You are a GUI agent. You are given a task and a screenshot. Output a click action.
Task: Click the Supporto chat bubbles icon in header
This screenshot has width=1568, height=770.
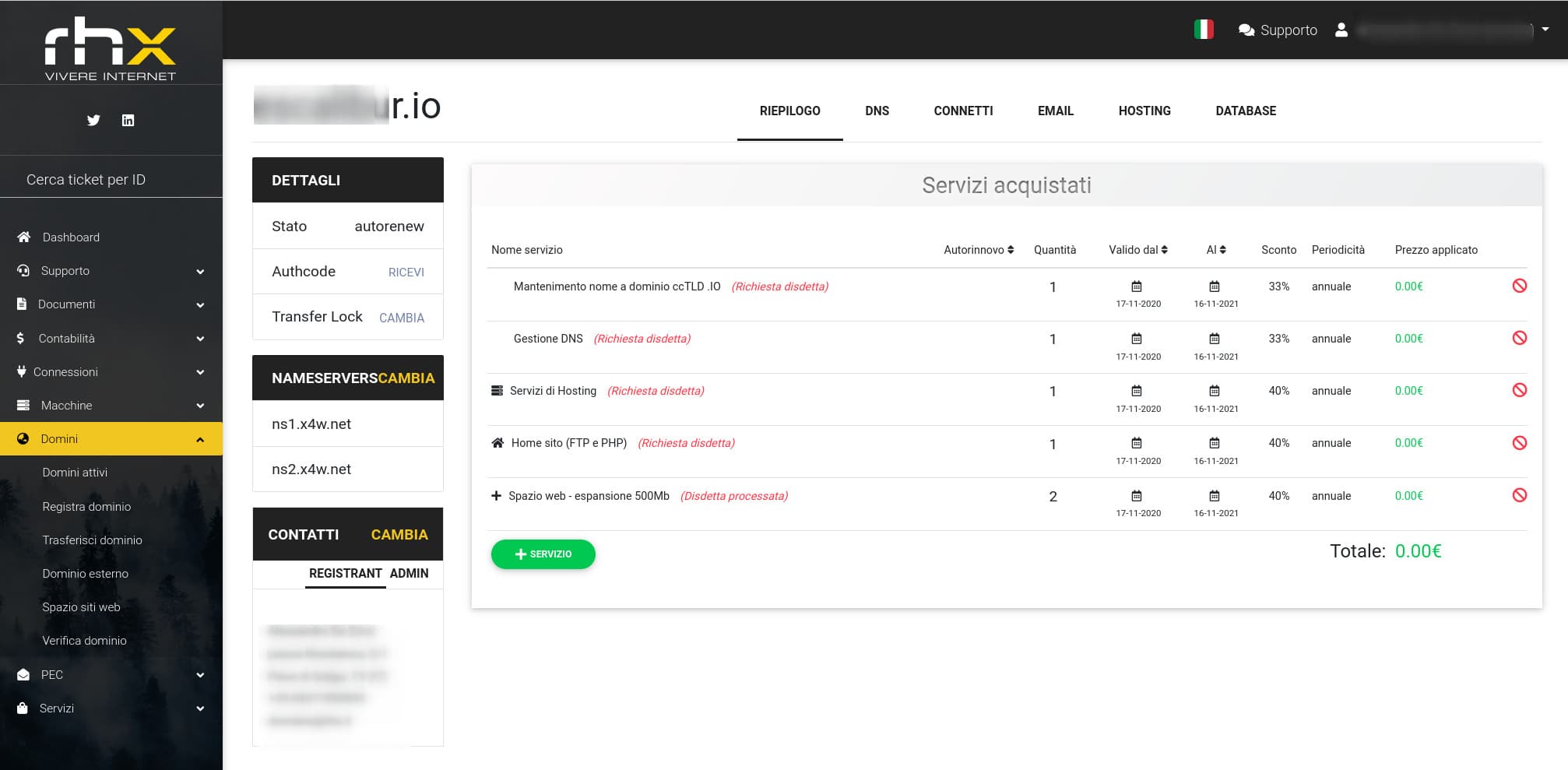click(x=1246, y=30)
